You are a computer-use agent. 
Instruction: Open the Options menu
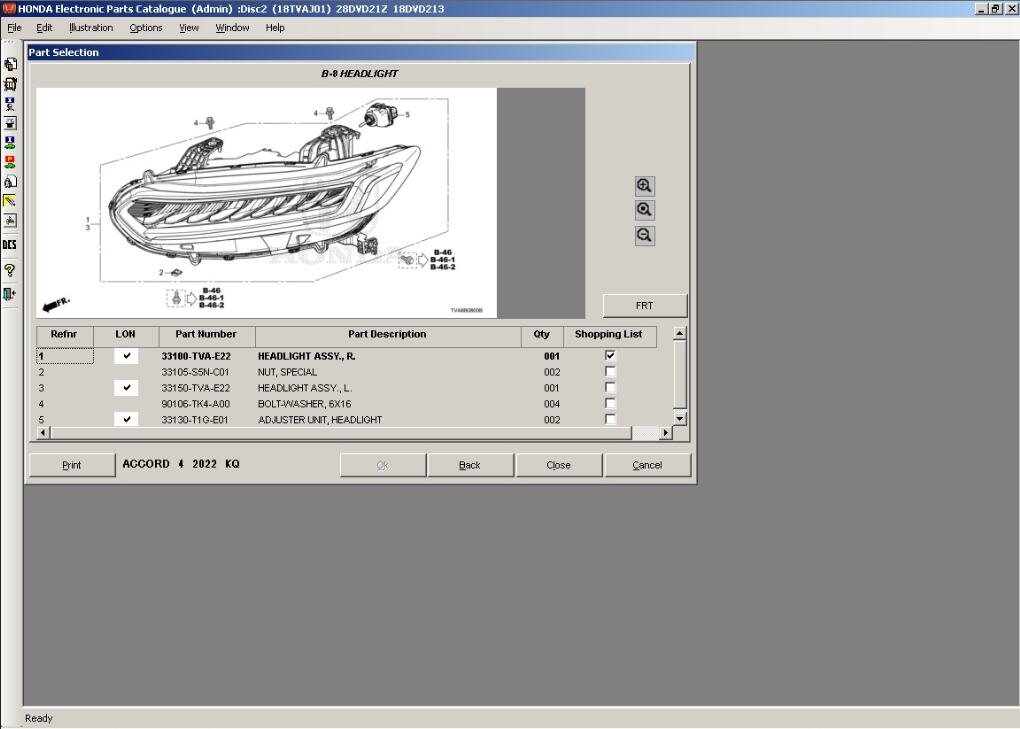(146, 28)
